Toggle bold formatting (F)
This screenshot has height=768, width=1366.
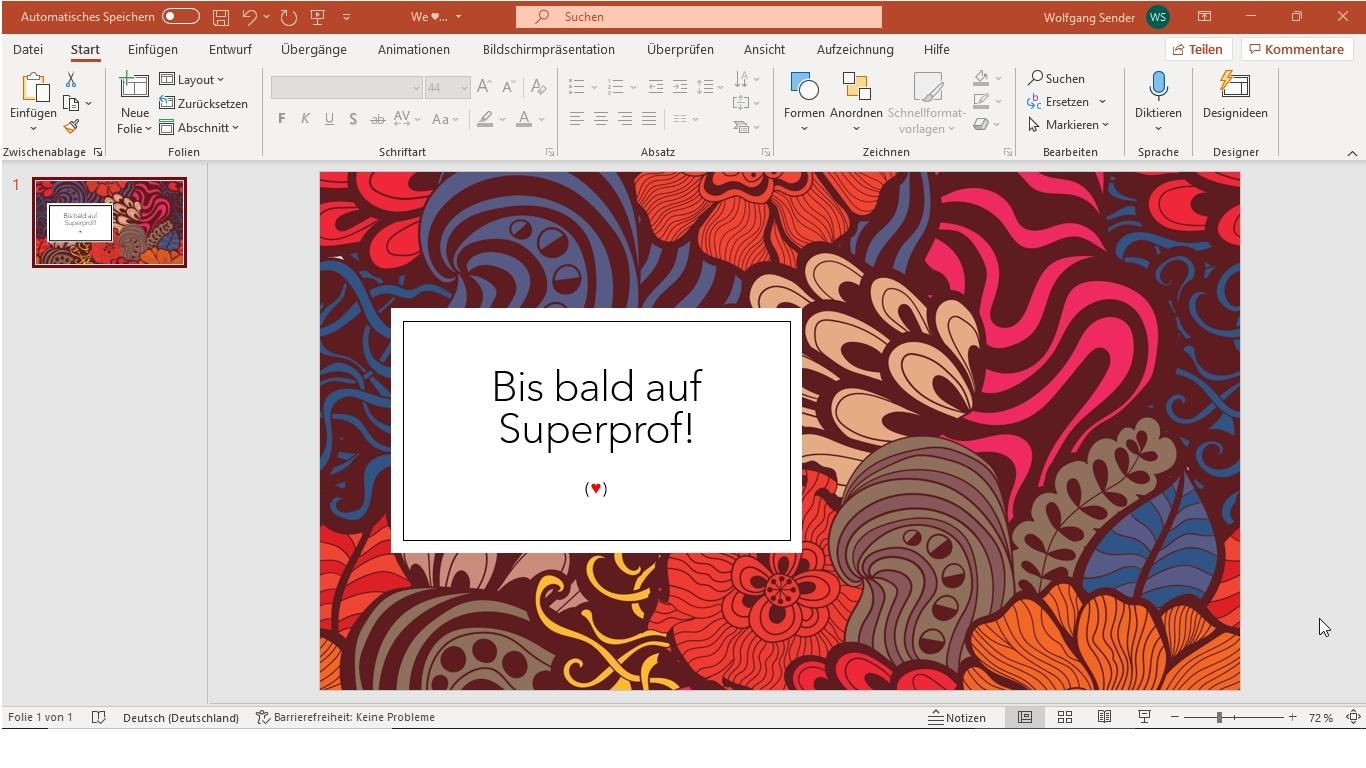[281, 119]
